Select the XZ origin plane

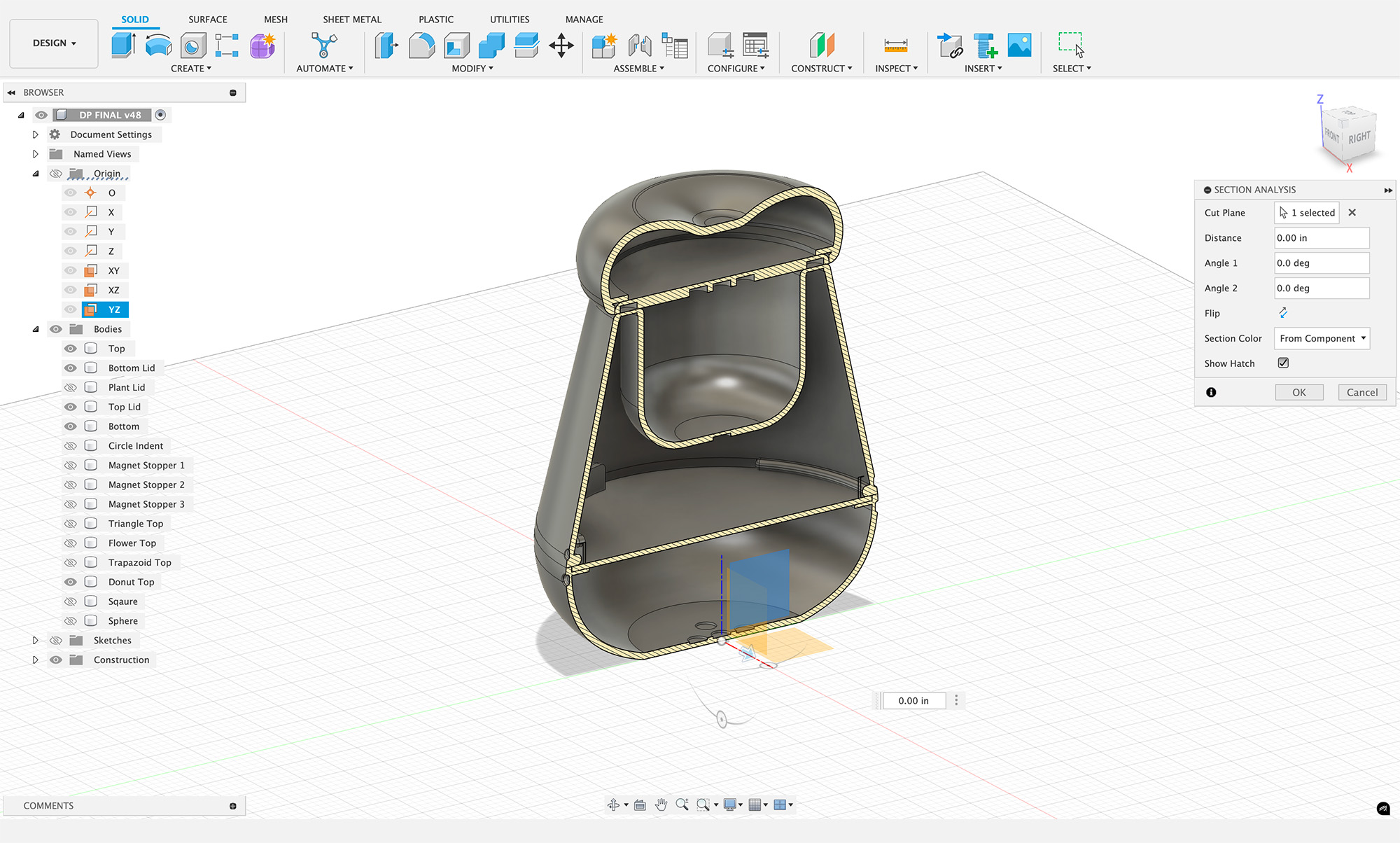pyautogui.click(x=113, y=290)
